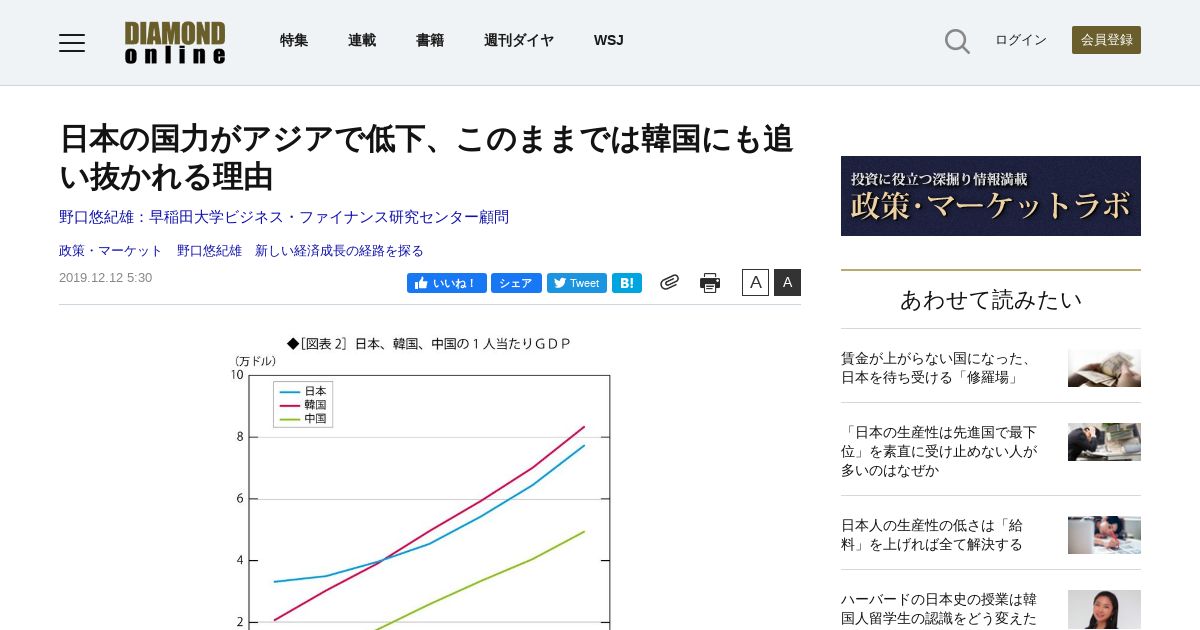1200x630 pixels.
Task: Click the money thumbnail beside 賃金が上がらない article
Action: coord(1104,368)
